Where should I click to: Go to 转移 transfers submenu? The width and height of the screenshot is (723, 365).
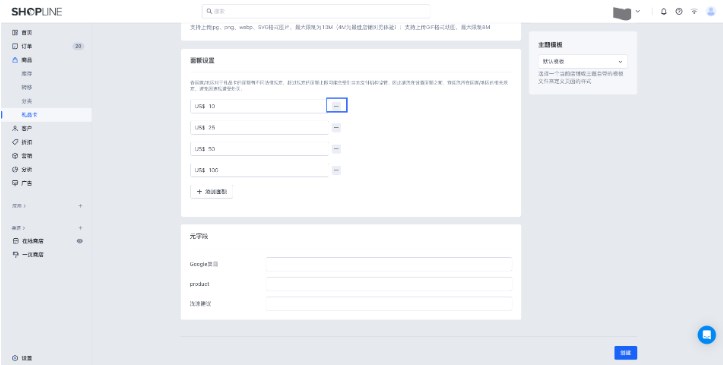[26, 87]
